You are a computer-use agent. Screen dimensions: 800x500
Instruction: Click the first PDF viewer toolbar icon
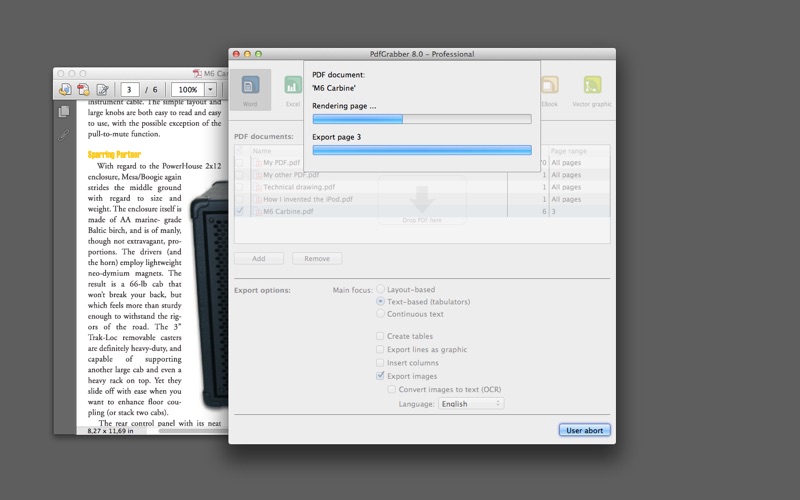[65, 90]
